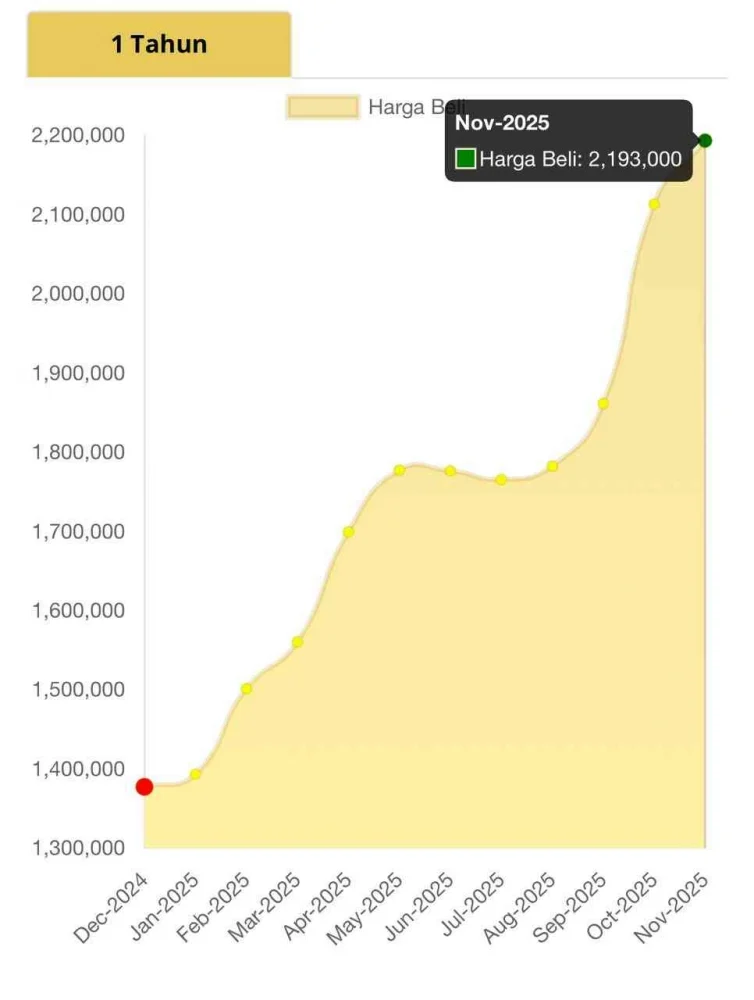Select the Oct-2025 data point
This screenshot has width=754, height=1000.
pyautogui.click(x=654, y=204)
